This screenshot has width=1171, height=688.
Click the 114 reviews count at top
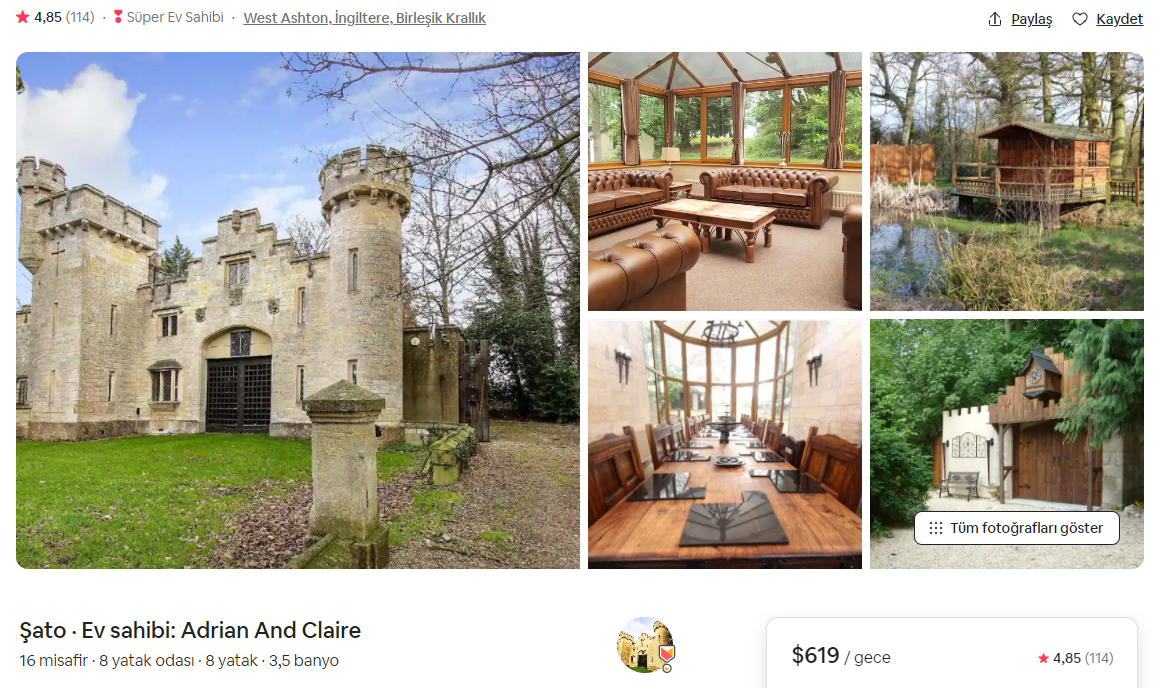[x=80, y=16]
